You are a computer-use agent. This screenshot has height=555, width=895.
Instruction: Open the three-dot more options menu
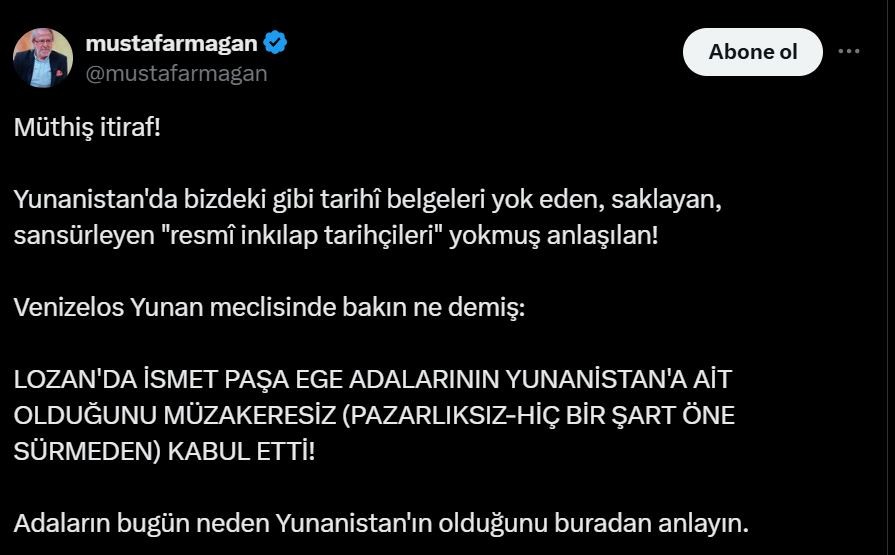(x=849, y=51)
